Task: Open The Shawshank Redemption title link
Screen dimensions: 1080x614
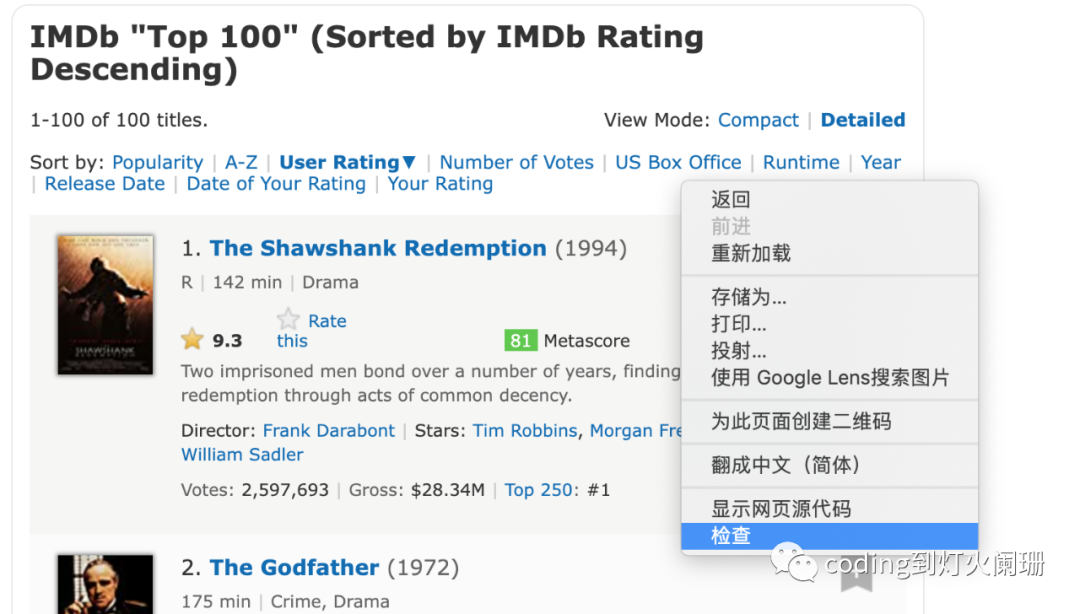Action: click(378, 248)
